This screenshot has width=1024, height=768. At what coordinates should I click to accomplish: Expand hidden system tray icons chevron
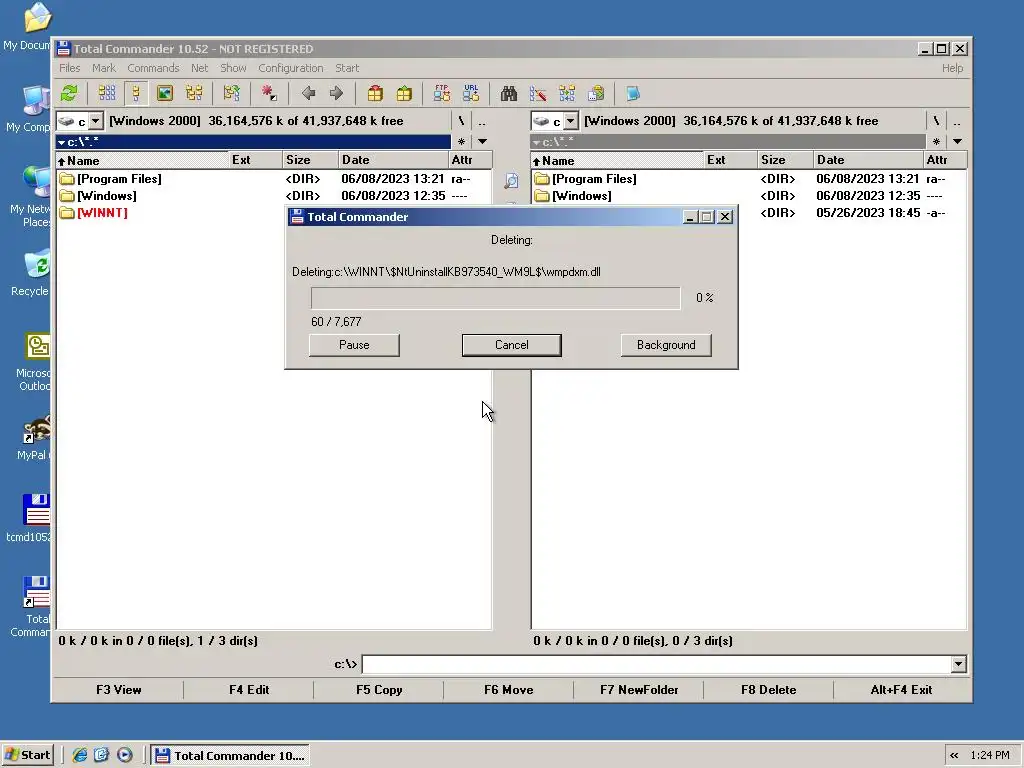pyautogui.click(x=954, y=756)
